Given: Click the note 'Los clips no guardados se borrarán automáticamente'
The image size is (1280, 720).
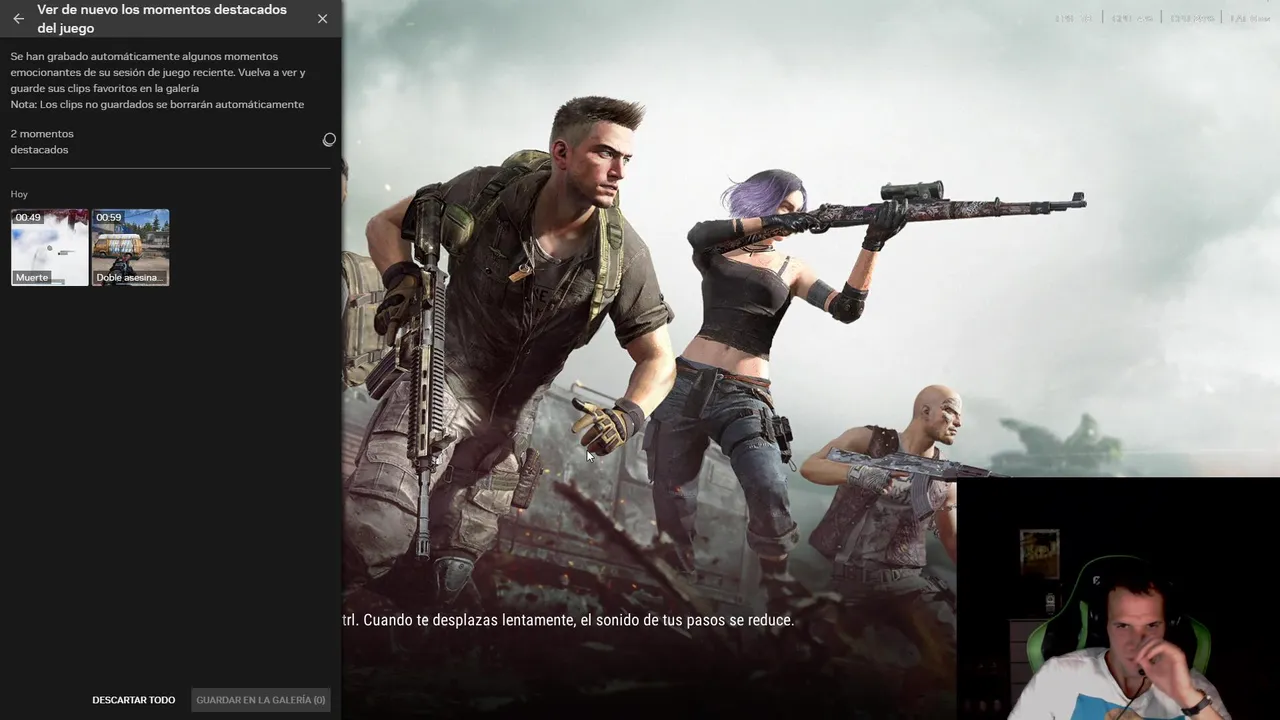Looking at the screenshot, I should pos(157,105).
